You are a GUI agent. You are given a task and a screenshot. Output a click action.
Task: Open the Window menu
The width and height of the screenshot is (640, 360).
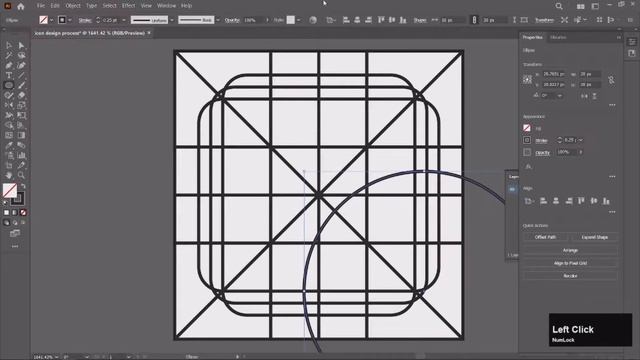tap(167, 6)
